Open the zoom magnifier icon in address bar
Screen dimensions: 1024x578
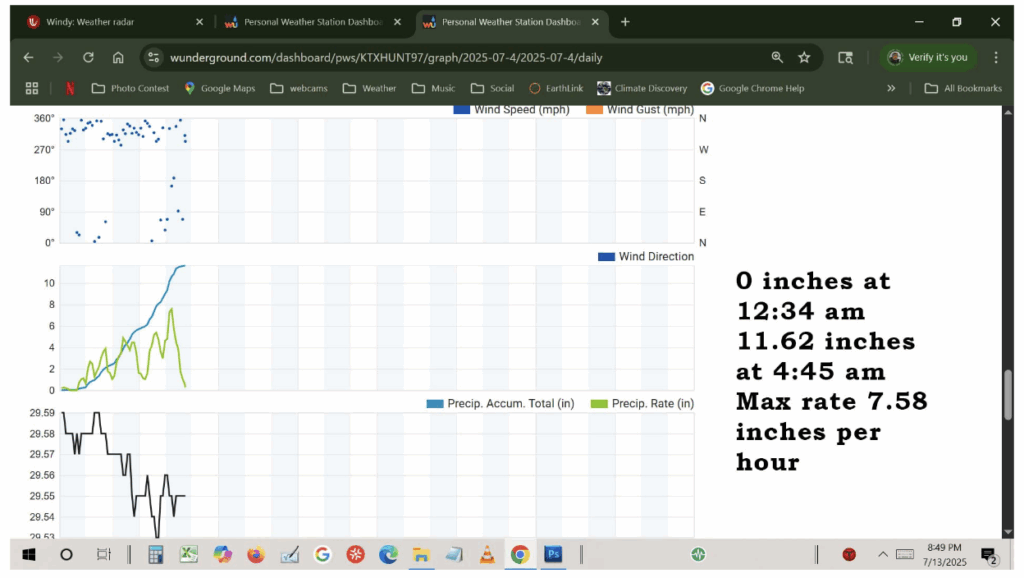click(777, 58)
